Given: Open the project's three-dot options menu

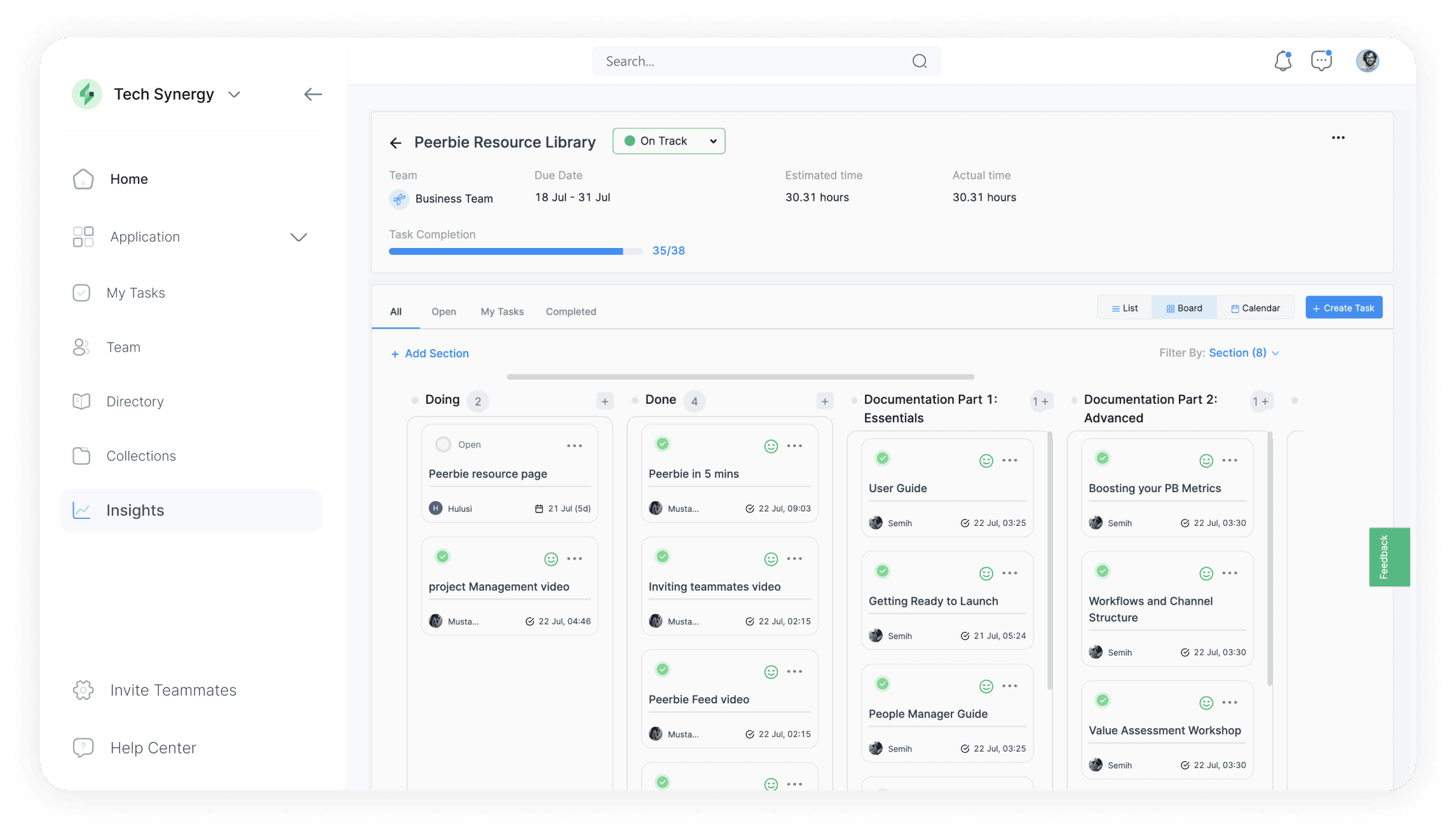Looking at the screenshot, I should pos(1338,138).
